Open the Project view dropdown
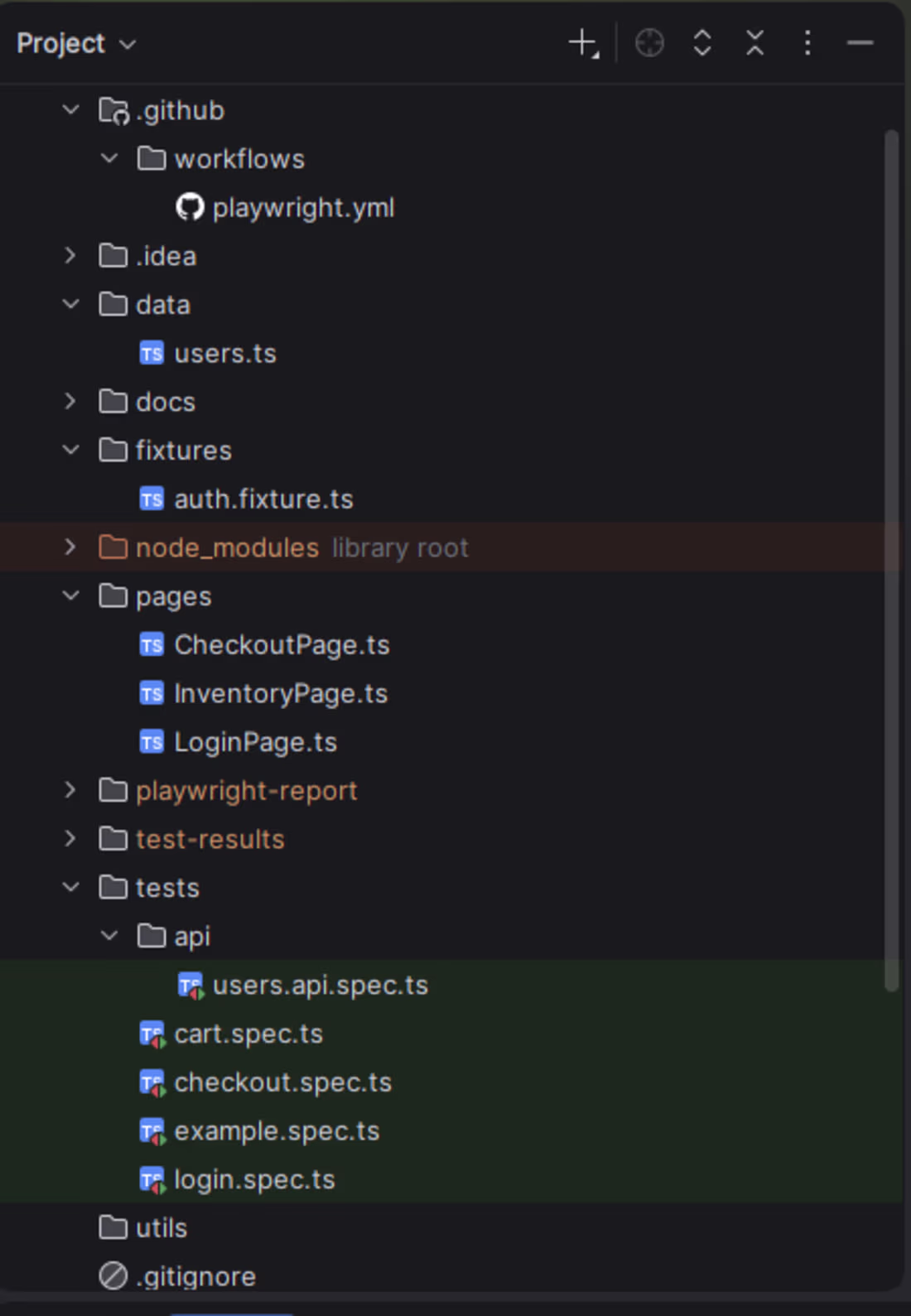 click(76, 43)
